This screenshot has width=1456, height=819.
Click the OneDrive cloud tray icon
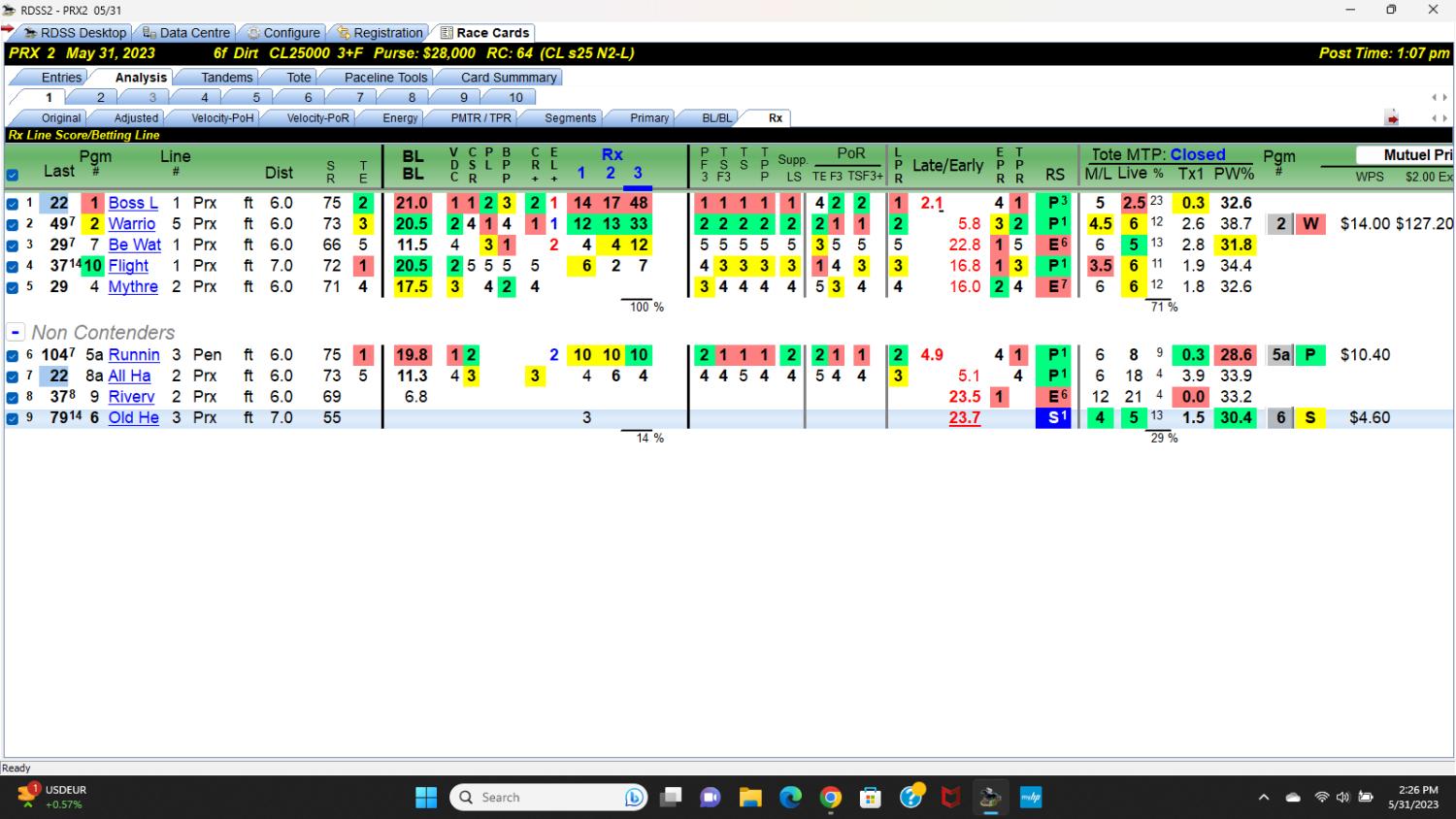click(1293, 798)
